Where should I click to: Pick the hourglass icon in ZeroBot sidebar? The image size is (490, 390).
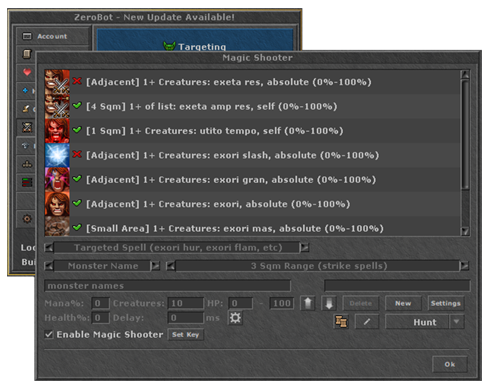click(27, 127)
